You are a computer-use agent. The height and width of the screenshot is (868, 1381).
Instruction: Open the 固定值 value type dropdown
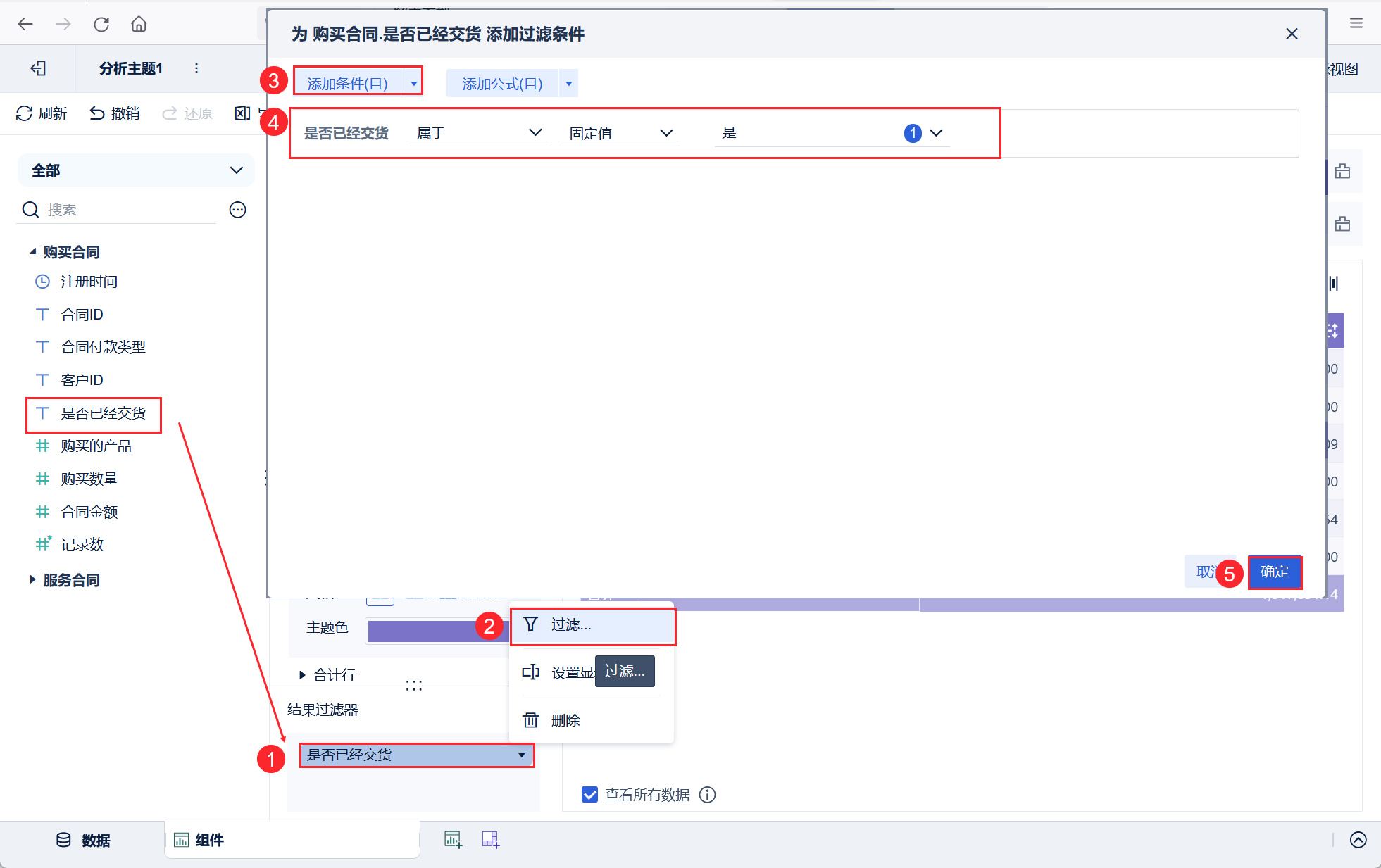(x=620, y=133)
